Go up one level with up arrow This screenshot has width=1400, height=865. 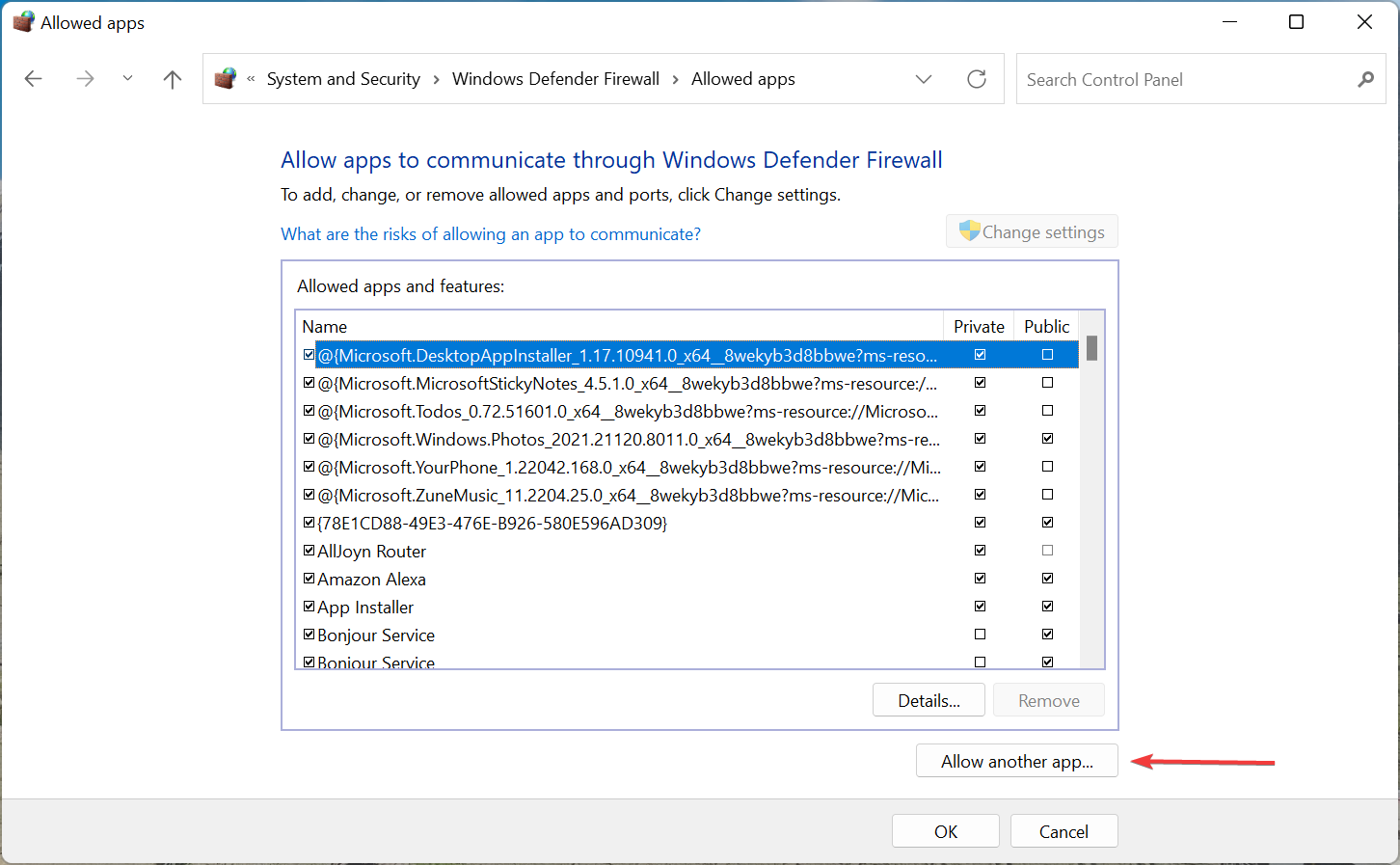click(173, 79)
